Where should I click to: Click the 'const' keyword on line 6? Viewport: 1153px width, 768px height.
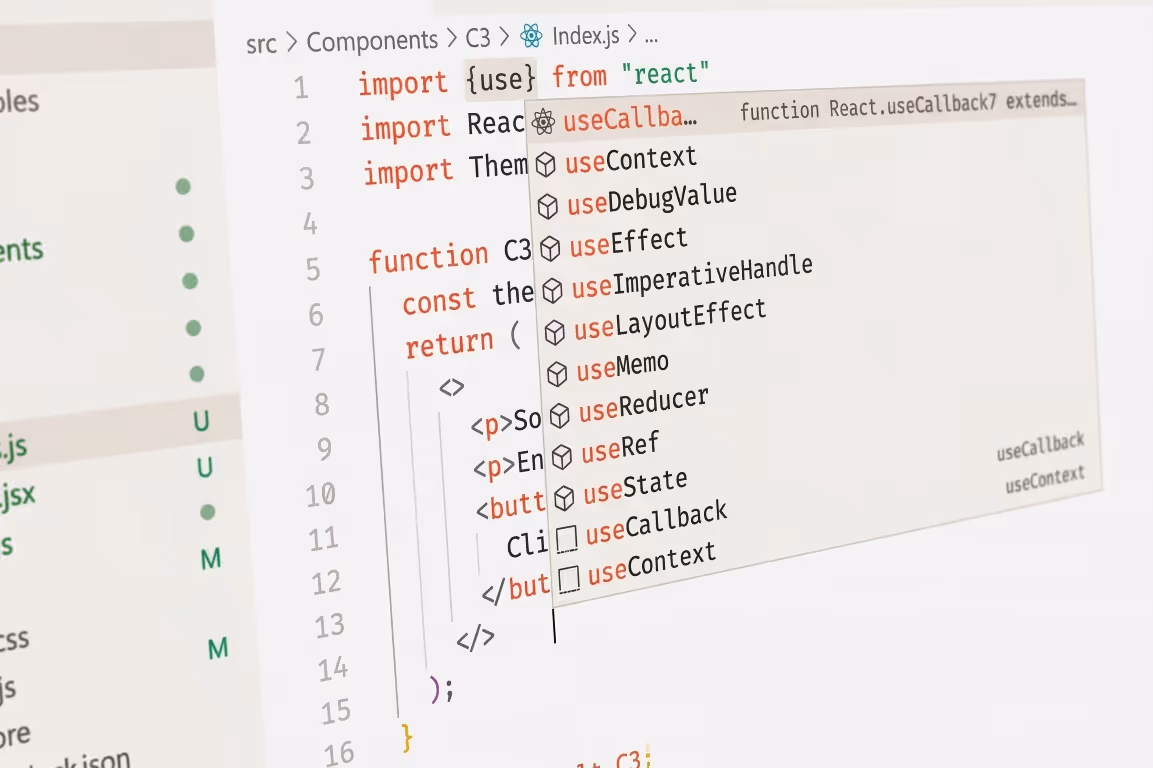click(439, 301)
